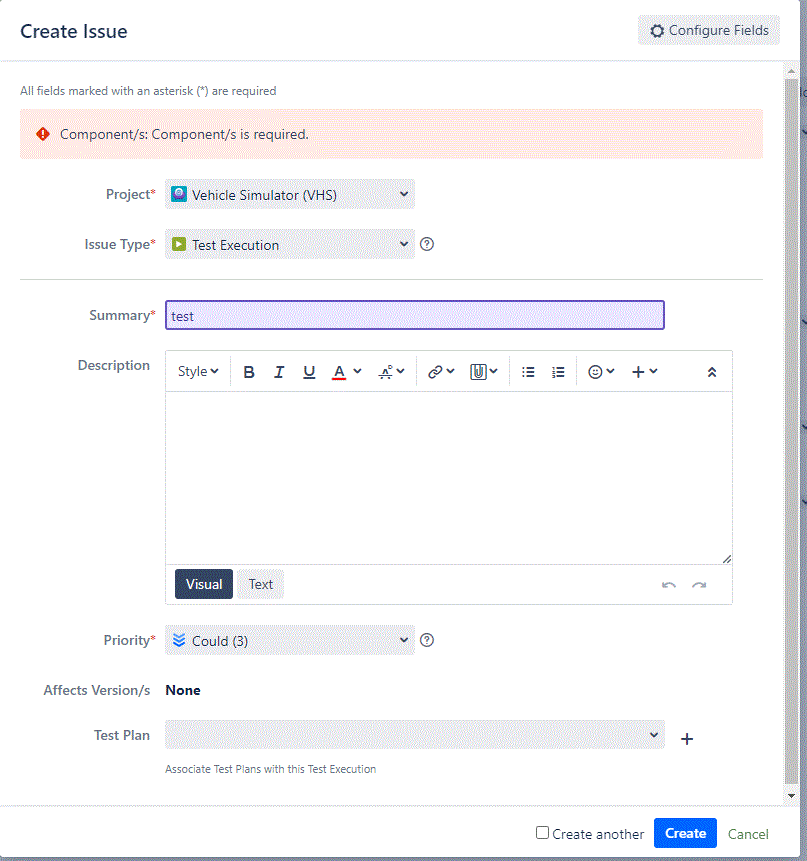Viewport: 807px width, 861px height.
Task: Switch to the Text editing tab
Action: [259, 584]
